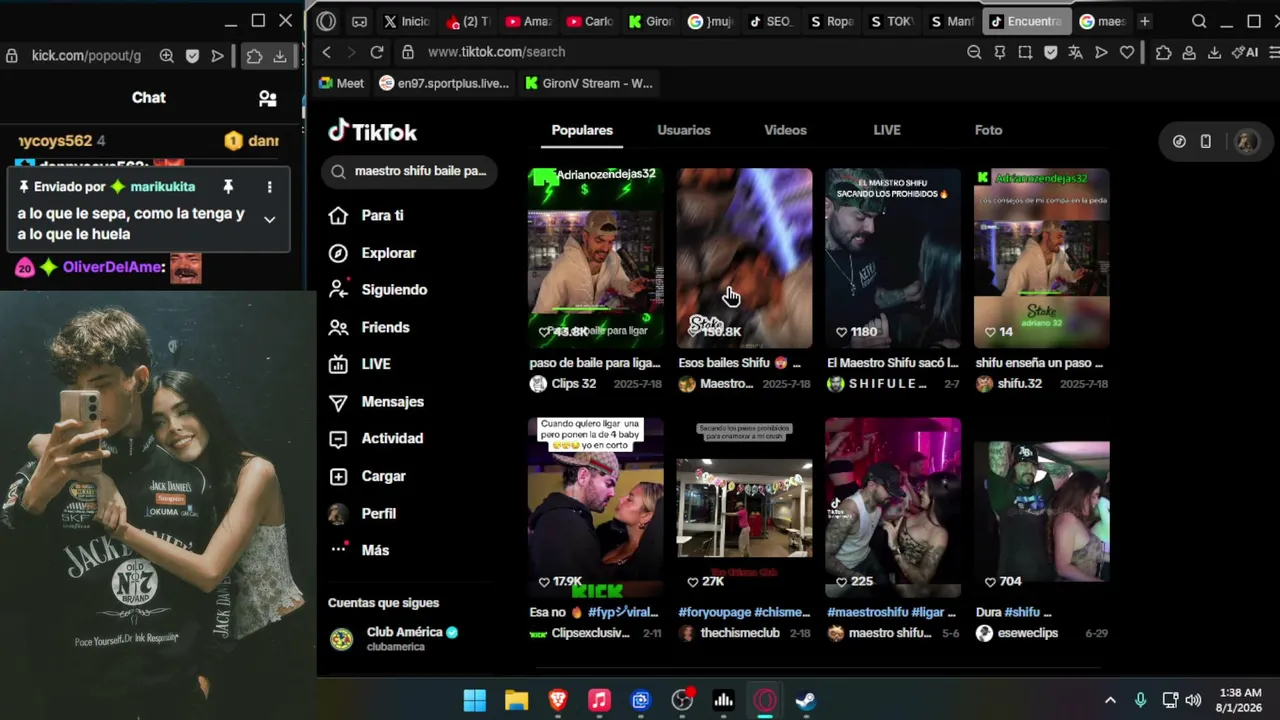Select the X Inicio browser tab
The image size is (1280, 720).
pos(407,21)
